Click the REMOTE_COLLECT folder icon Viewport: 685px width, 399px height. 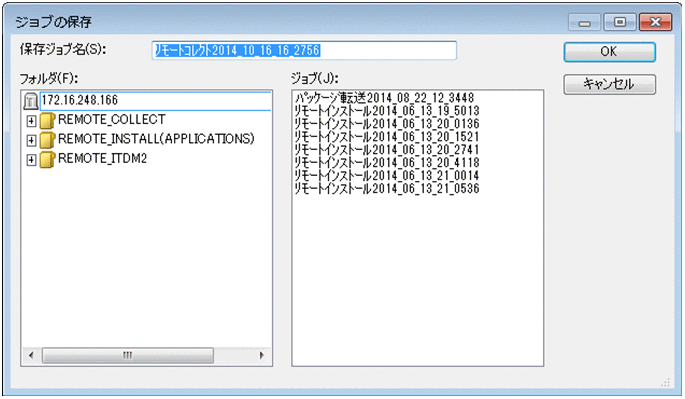[x=47, y=120]
